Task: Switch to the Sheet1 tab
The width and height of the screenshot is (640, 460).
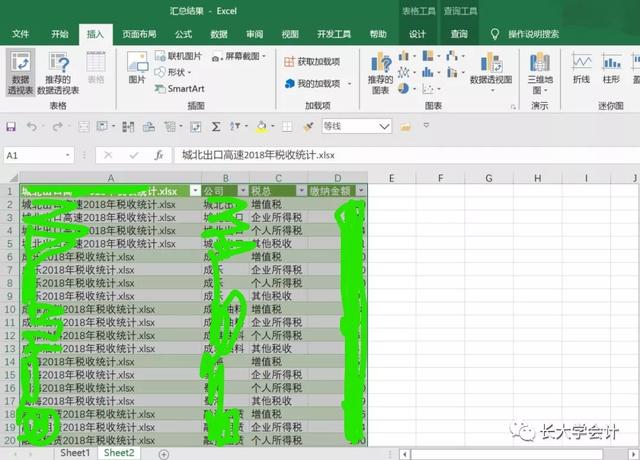Action: [75, 453]
